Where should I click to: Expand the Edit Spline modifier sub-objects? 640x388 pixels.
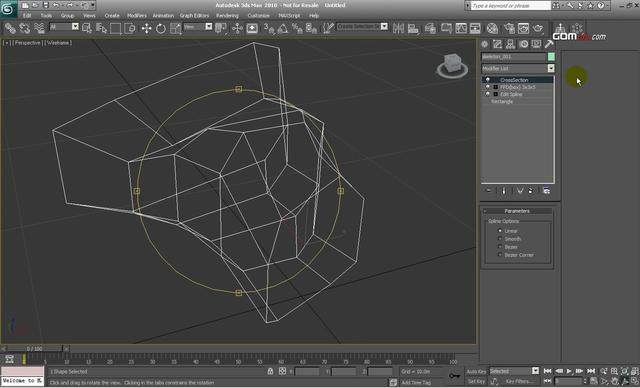point(496,94)
